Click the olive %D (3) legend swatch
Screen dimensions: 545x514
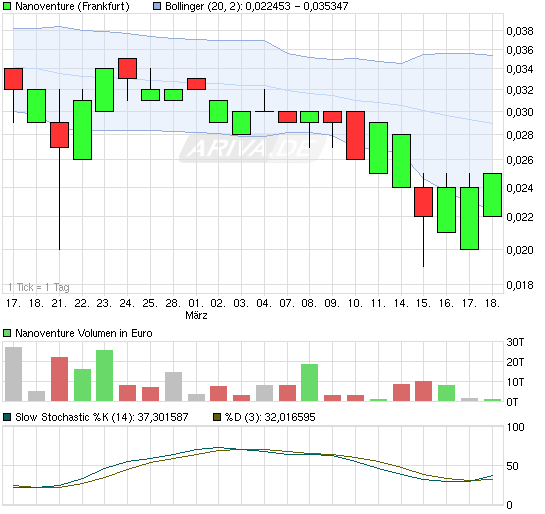[x=217, y=417]
